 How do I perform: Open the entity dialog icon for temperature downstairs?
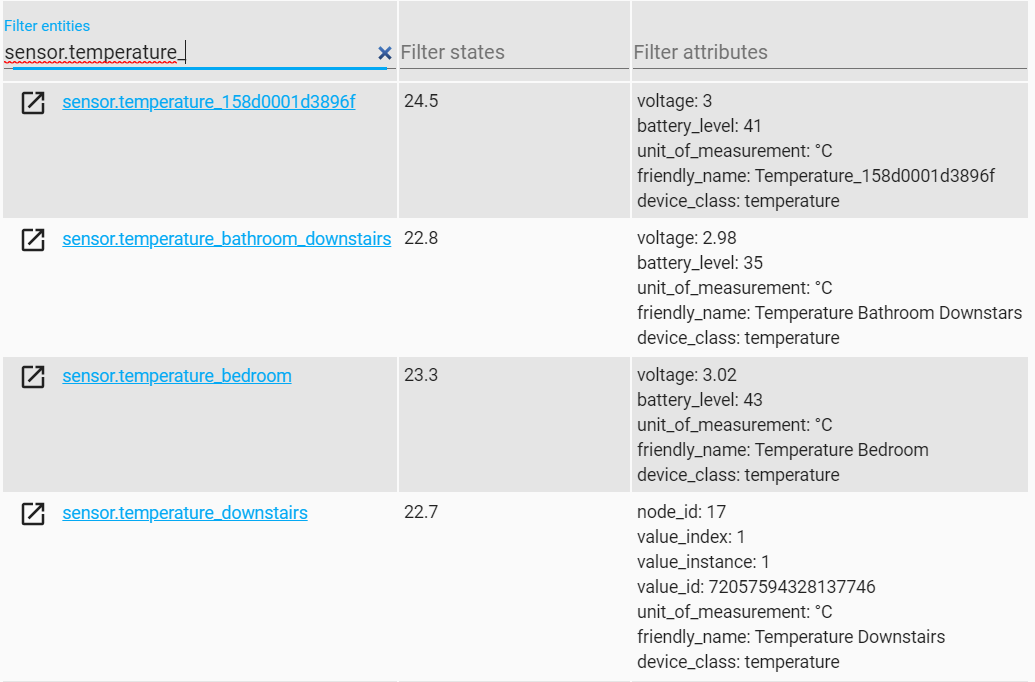[34, 513]
